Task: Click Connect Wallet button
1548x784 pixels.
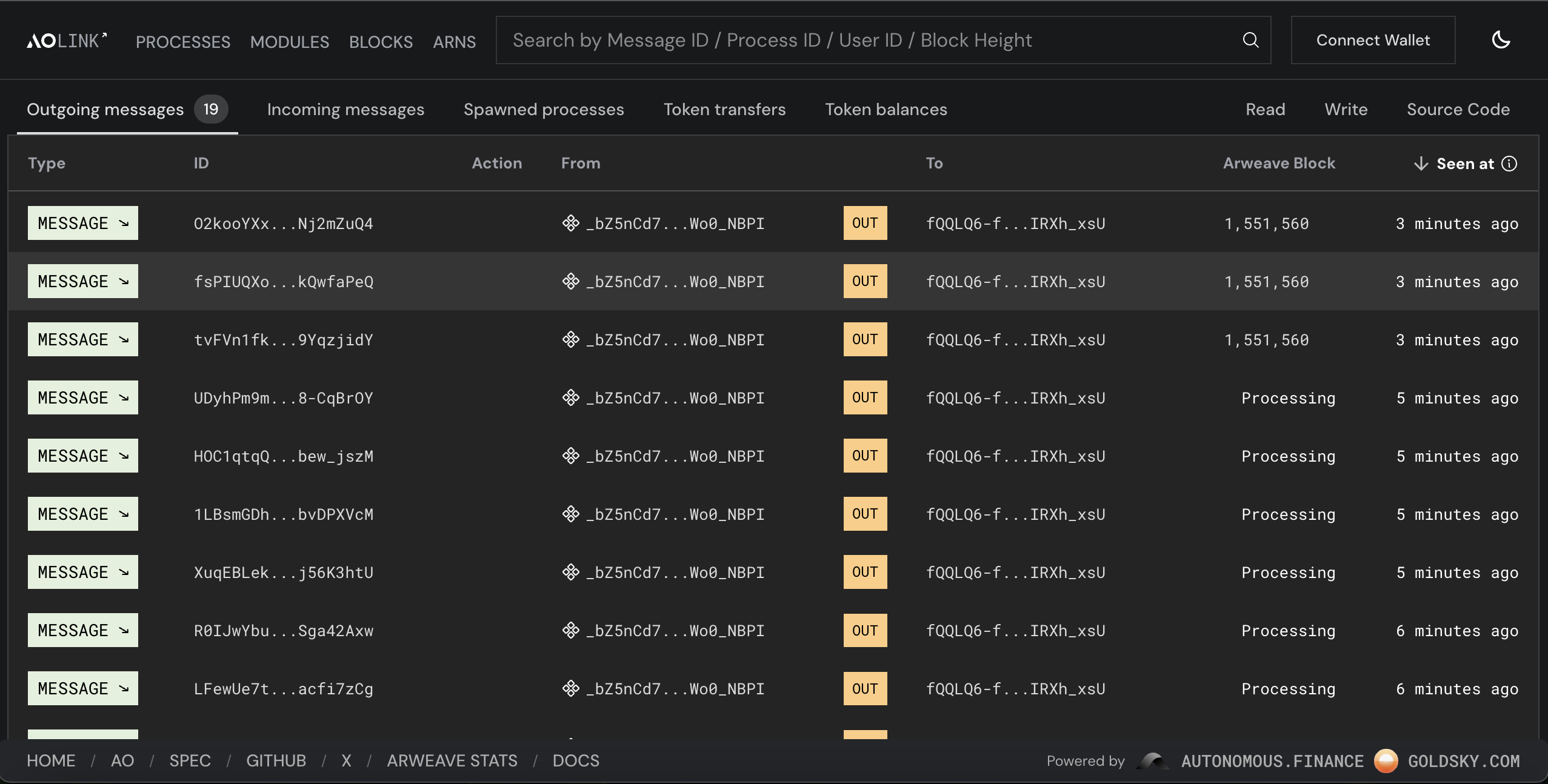Action: click(1373, 40)
